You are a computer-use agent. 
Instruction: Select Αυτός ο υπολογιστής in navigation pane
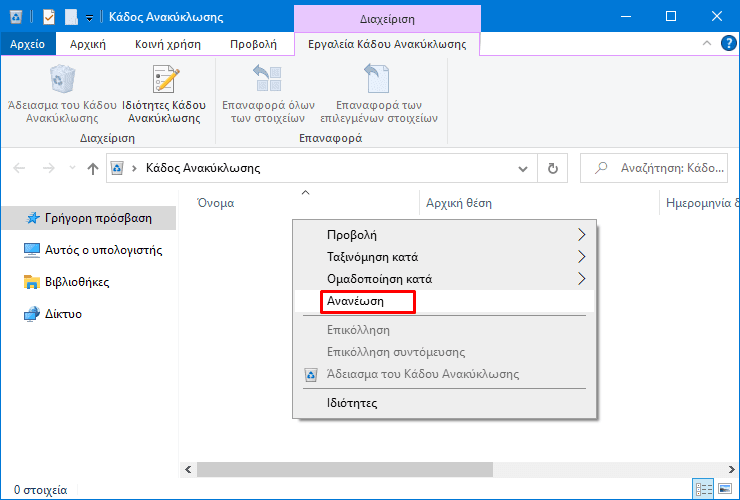(93, 250)
